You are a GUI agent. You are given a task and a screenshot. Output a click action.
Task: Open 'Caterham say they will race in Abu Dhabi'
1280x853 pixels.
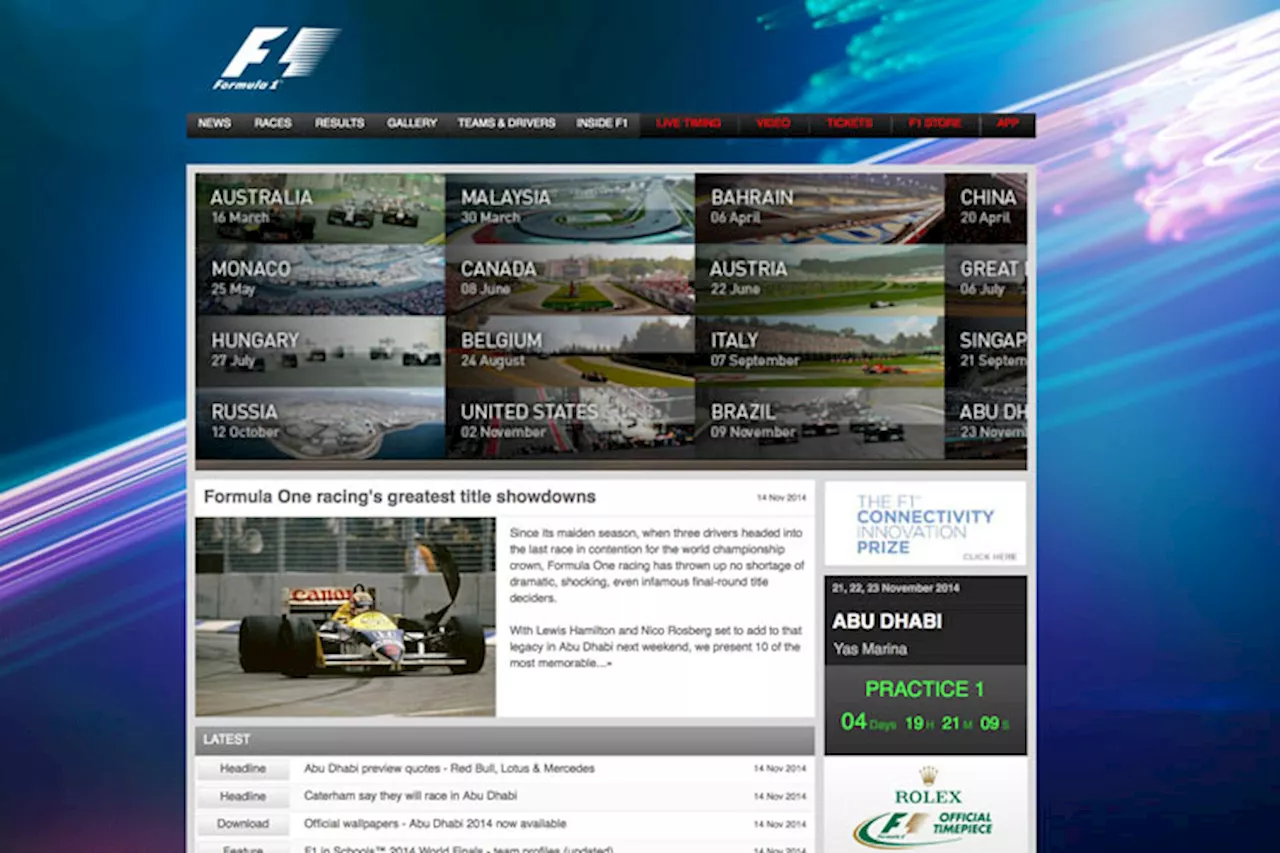click(411, 797)
